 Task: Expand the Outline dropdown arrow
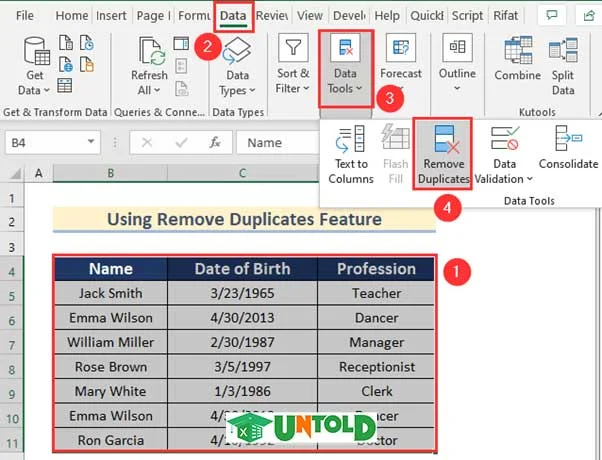coord(457,88)
